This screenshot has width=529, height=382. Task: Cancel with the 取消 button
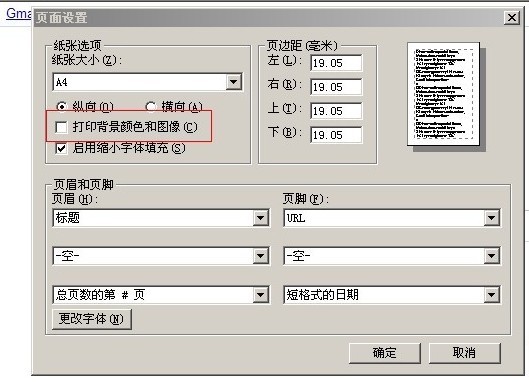[465, 353]
